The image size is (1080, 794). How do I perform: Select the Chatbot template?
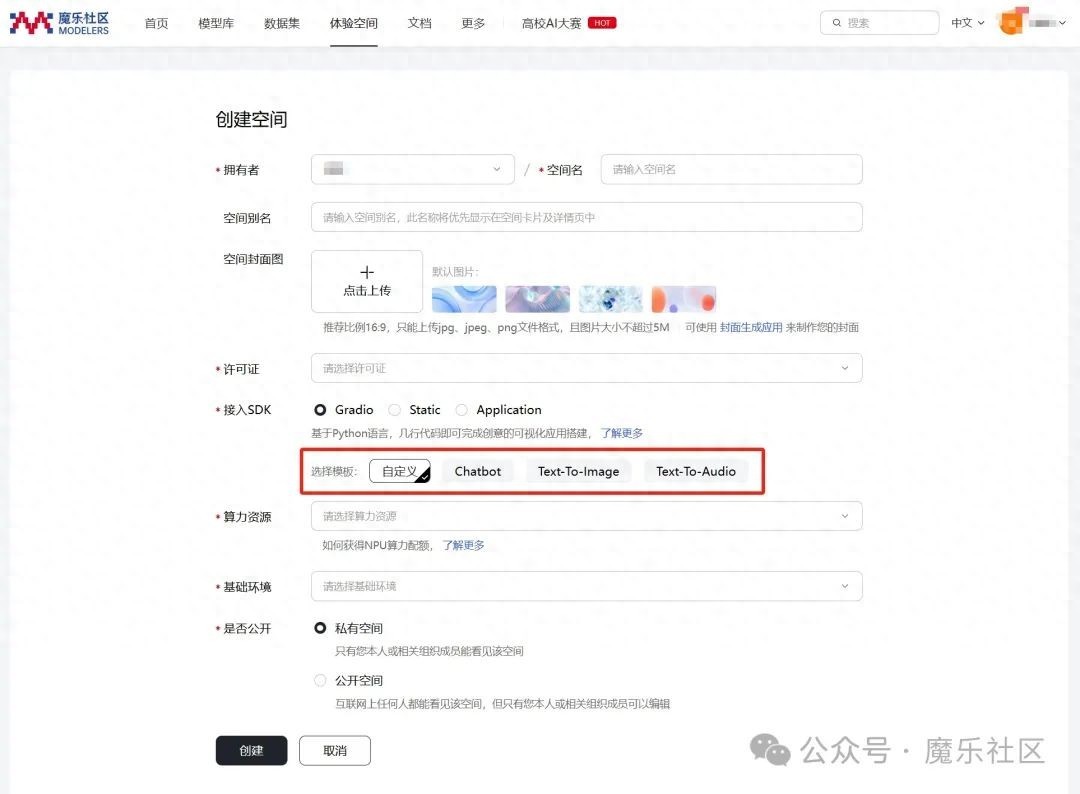pyautogui.click(x=477, y=471)
